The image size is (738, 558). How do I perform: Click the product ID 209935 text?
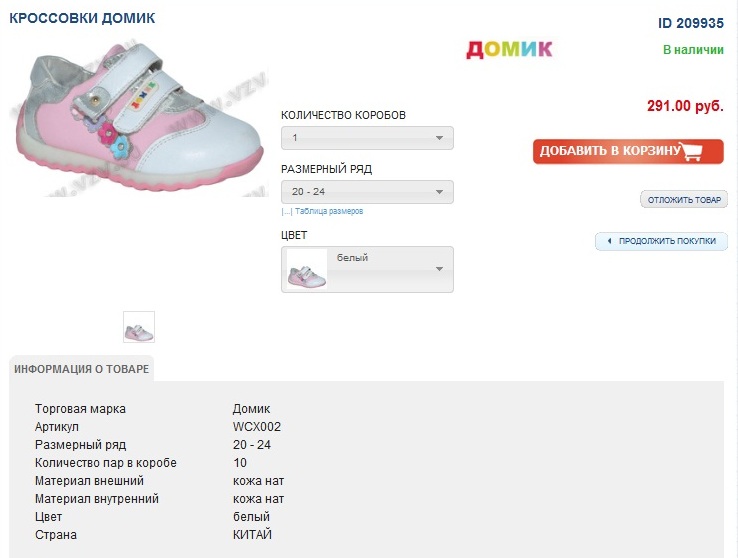pyautogui.click(x=690, y=23)
